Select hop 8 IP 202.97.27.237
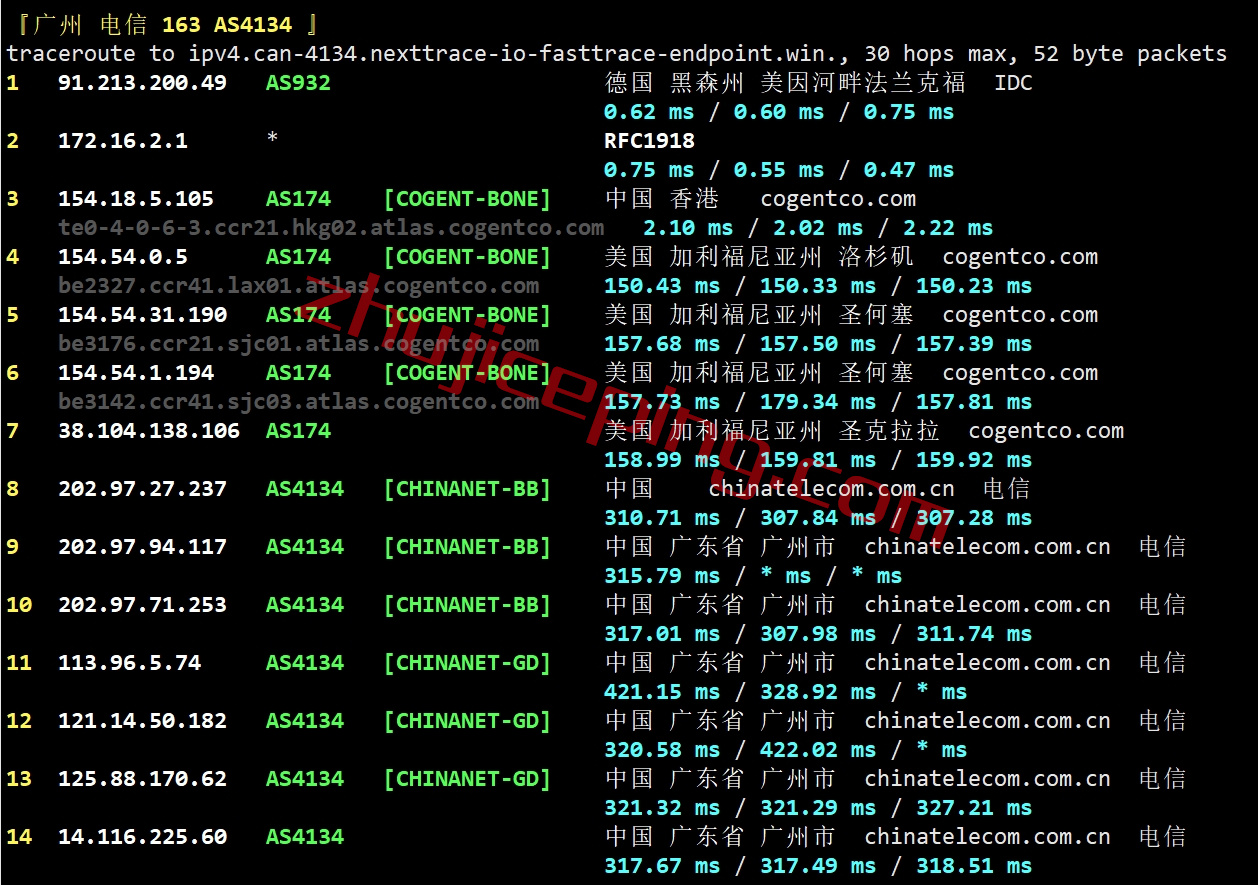Viewport: 1258px width, 885px height. click(x=142, y=489)
